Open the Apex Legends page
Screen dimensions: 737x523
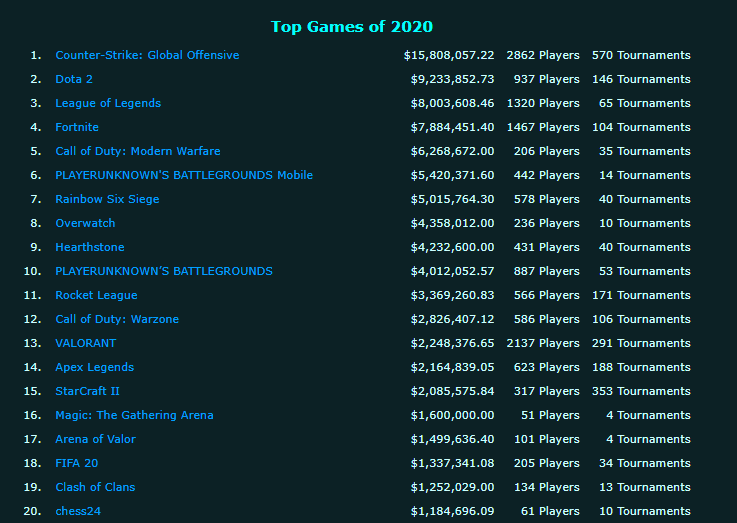tap(94, 367)
